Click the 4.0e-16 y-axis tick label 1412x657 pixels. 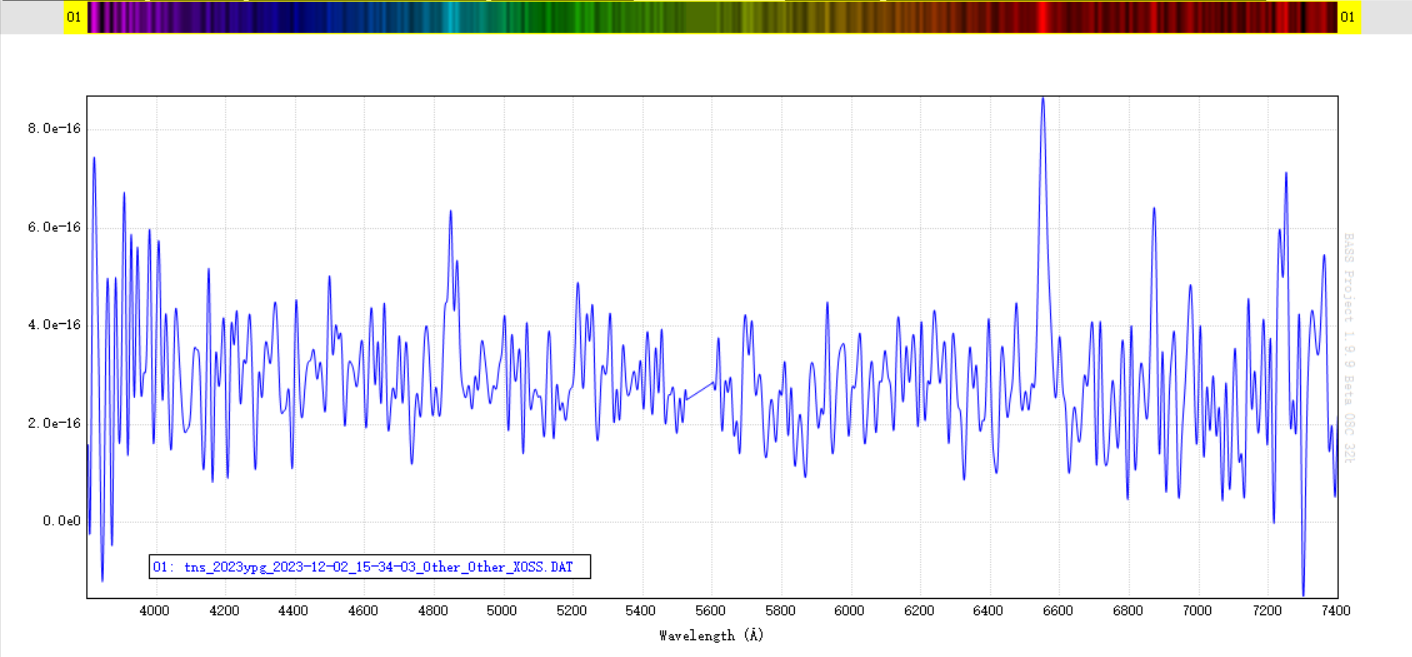54,325
